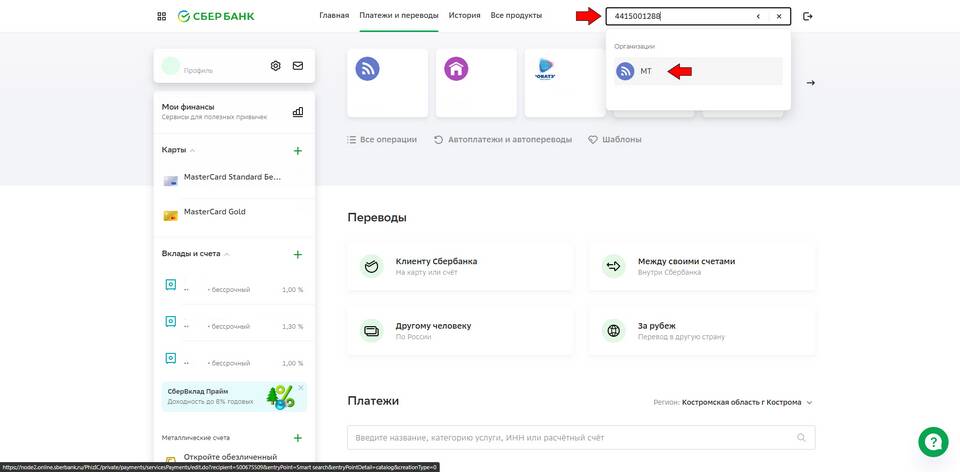The height and width of the screenshot is (472, 960).
Task: Collapse the Вклады и счета section
Action: 226,254
